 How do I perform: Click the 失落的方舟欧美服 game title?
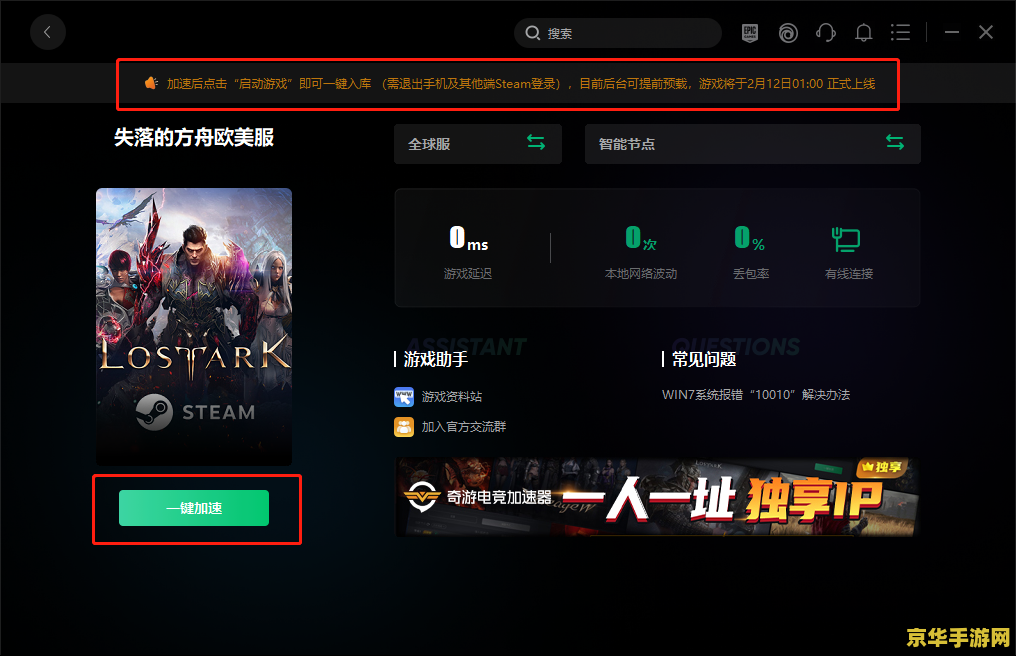[x=194, y=137]
